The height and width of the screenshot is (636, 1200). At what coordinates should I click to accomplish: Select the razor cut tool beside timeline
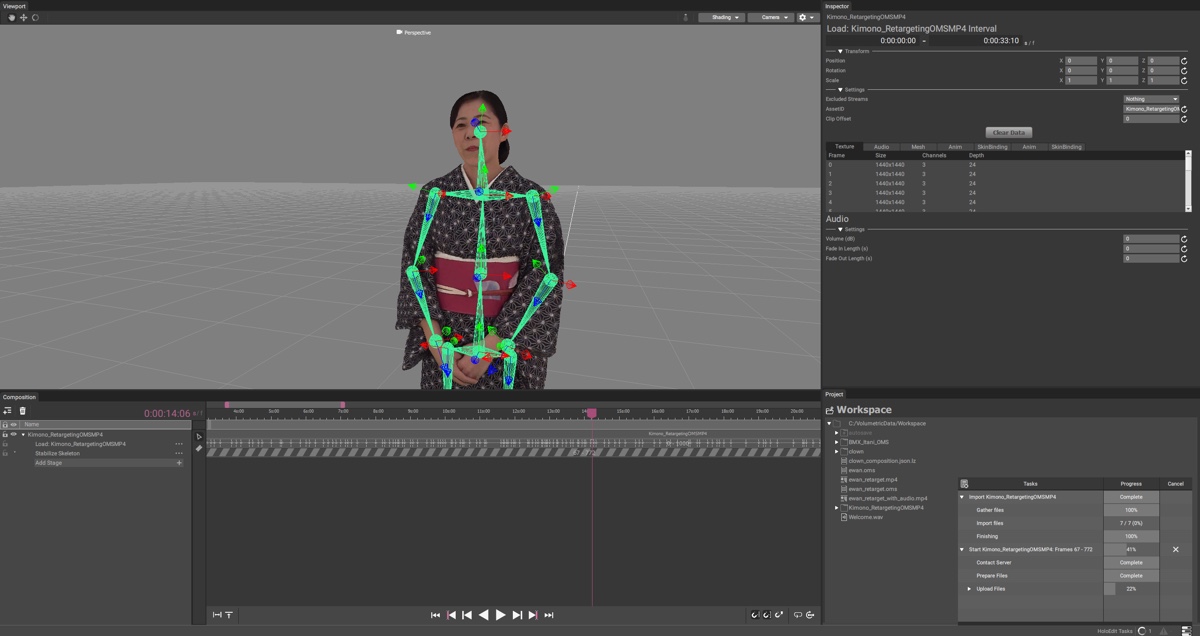click(199, 448)
